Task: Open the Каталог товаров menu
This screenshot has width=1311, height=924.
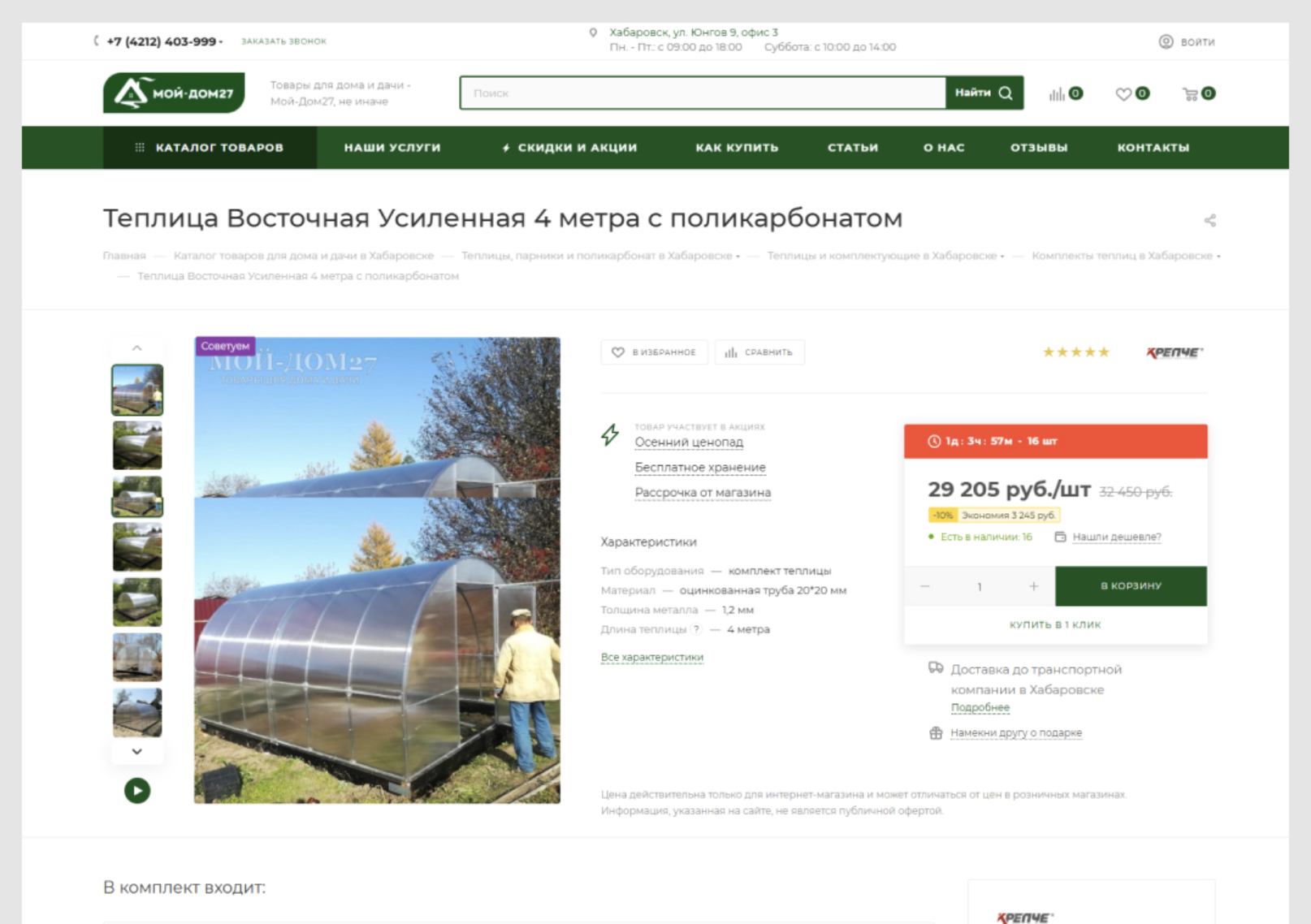Action: click(210, 148)
